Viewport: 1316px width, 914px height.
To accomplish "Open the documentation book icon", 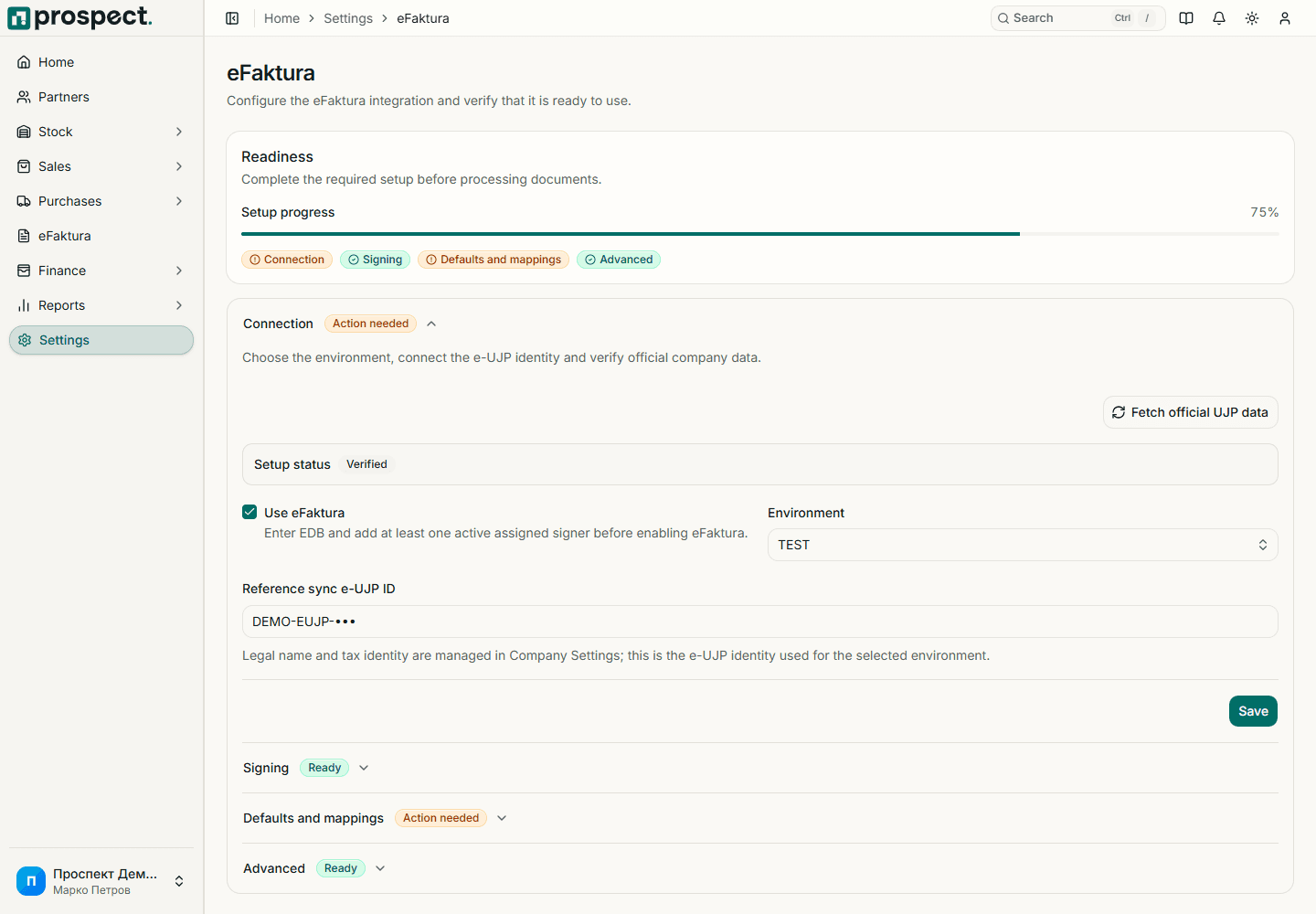I will point(1186,18).
